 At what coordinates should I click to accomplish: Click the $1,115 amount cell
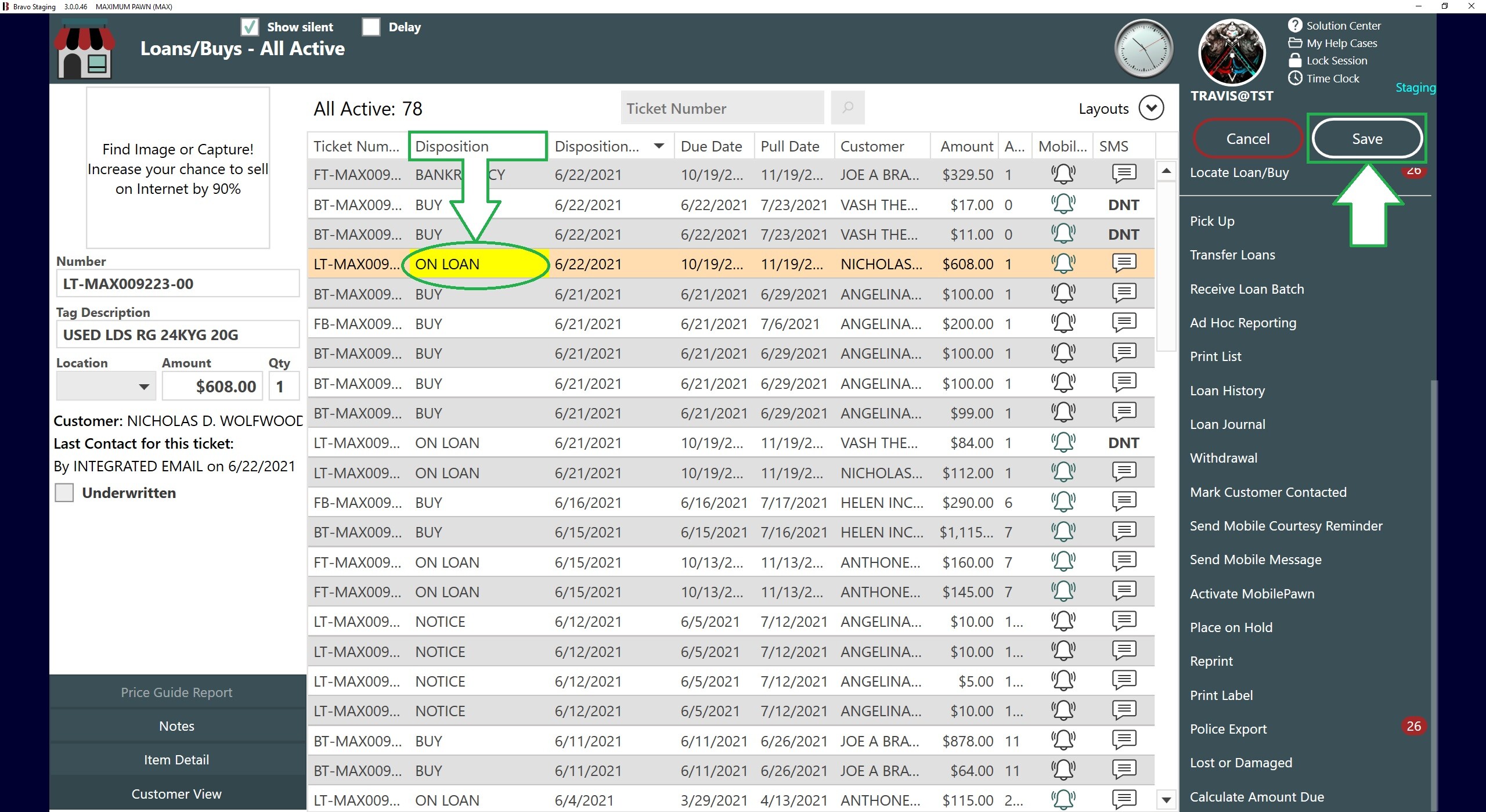(x=966, y=532)
